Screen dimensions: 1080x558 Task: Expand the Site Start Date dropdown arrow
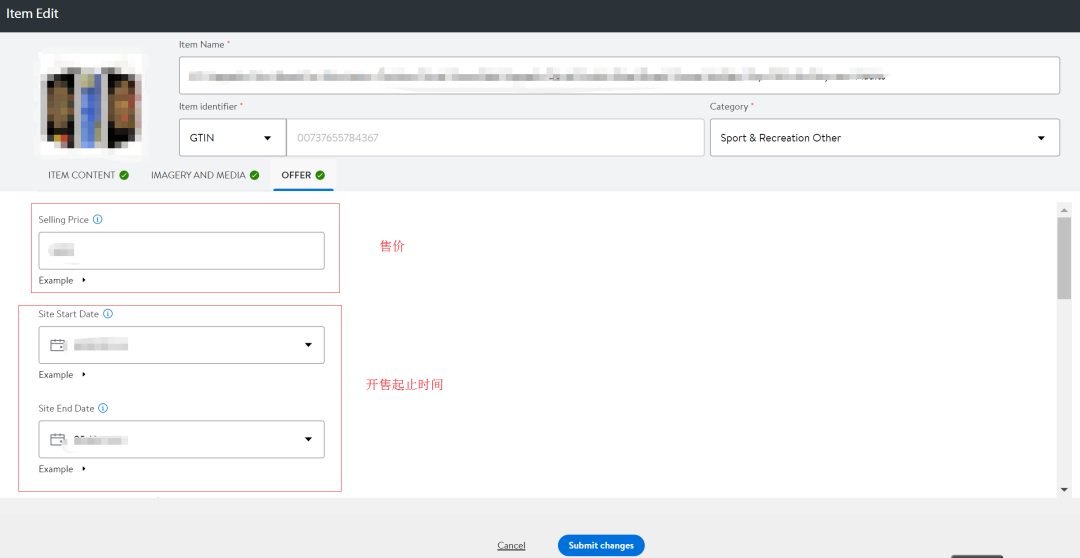coord(308,345)
